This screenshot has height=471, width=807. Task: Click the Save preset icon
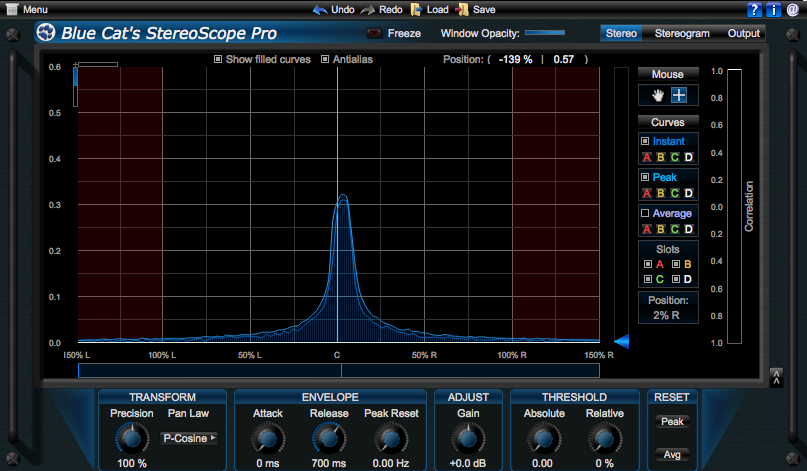(462, 9)
